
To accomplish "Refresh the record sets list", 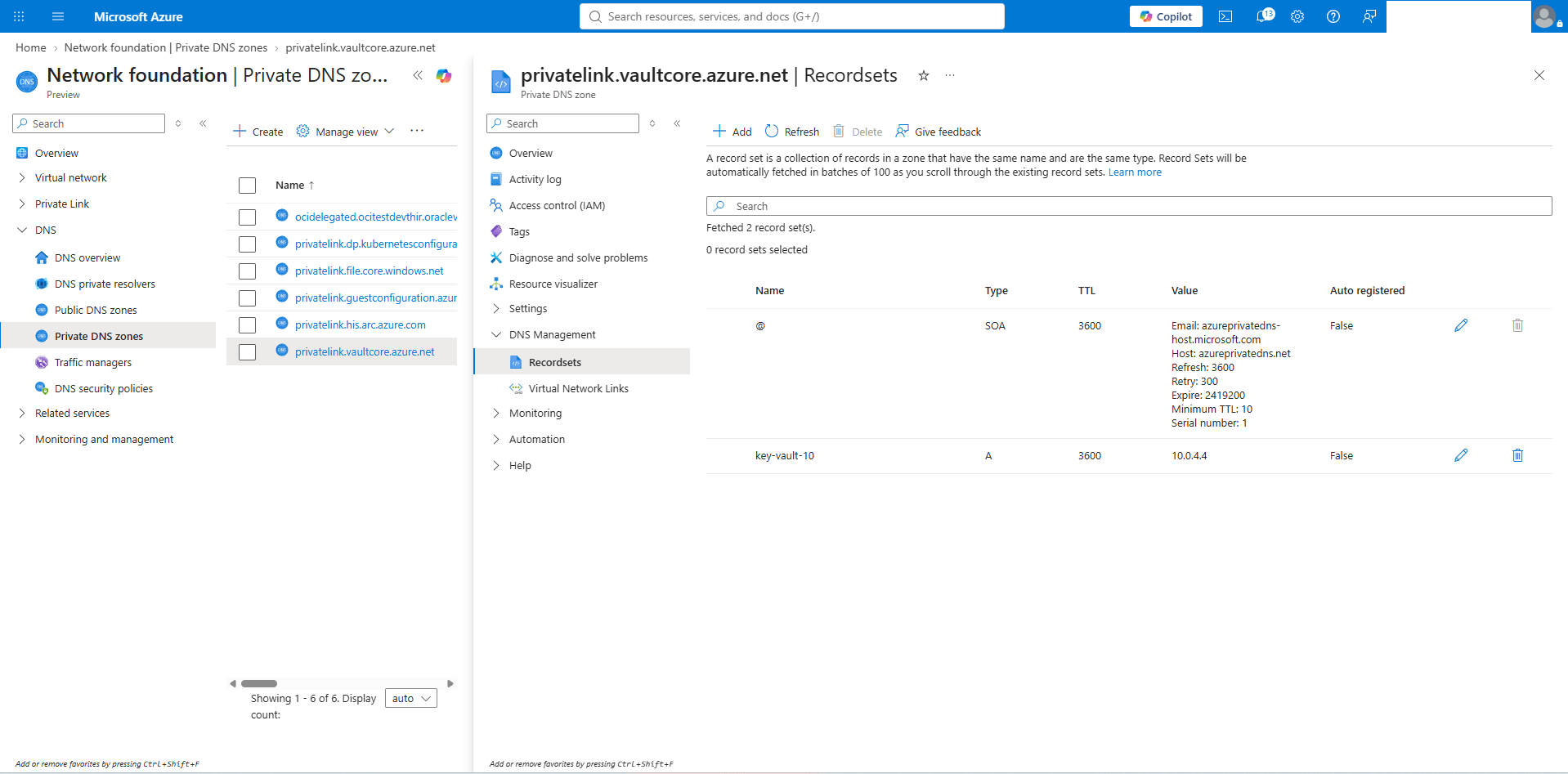I will 791,132.
